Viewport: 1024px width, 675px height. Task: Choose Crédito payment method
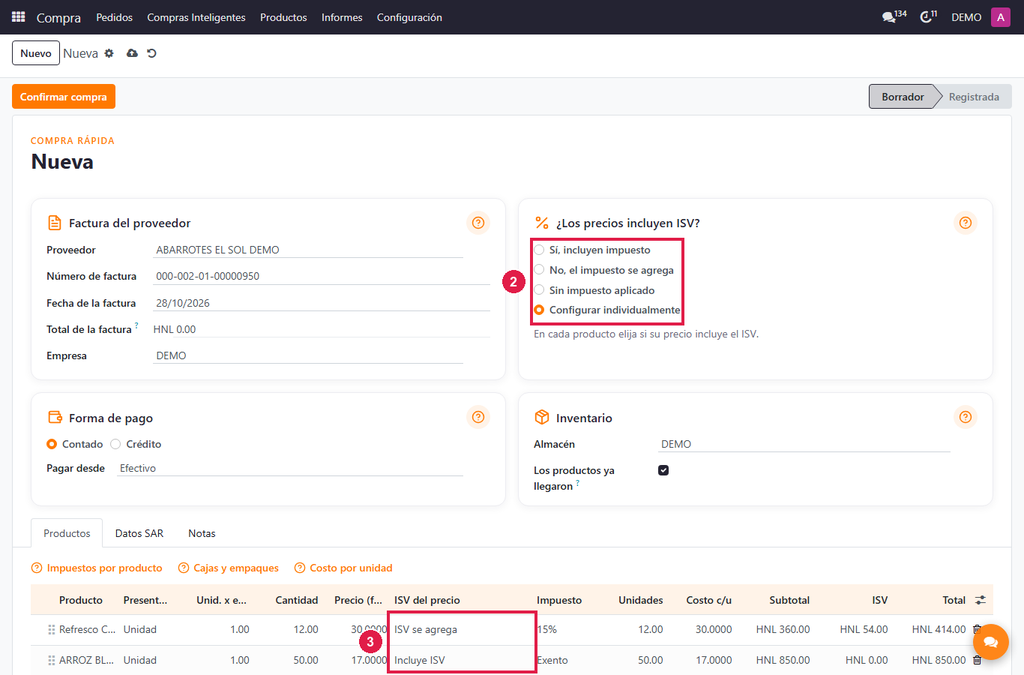(x=116, y=444)
